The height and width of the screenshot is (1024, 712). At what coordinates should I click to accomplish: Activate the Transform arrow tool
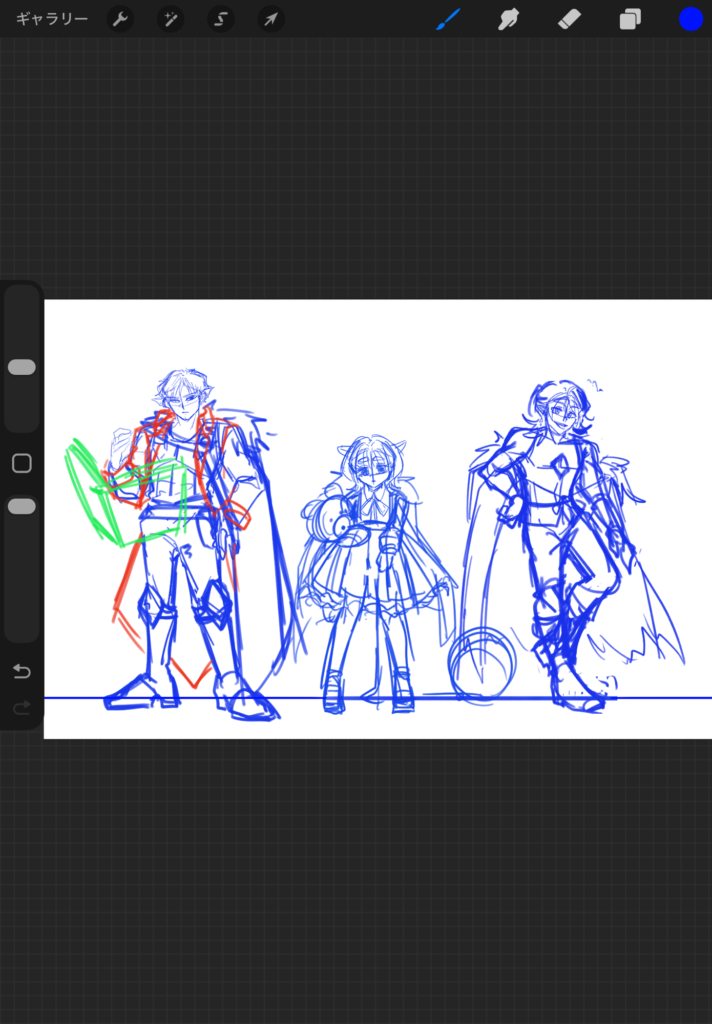(271, 19)
